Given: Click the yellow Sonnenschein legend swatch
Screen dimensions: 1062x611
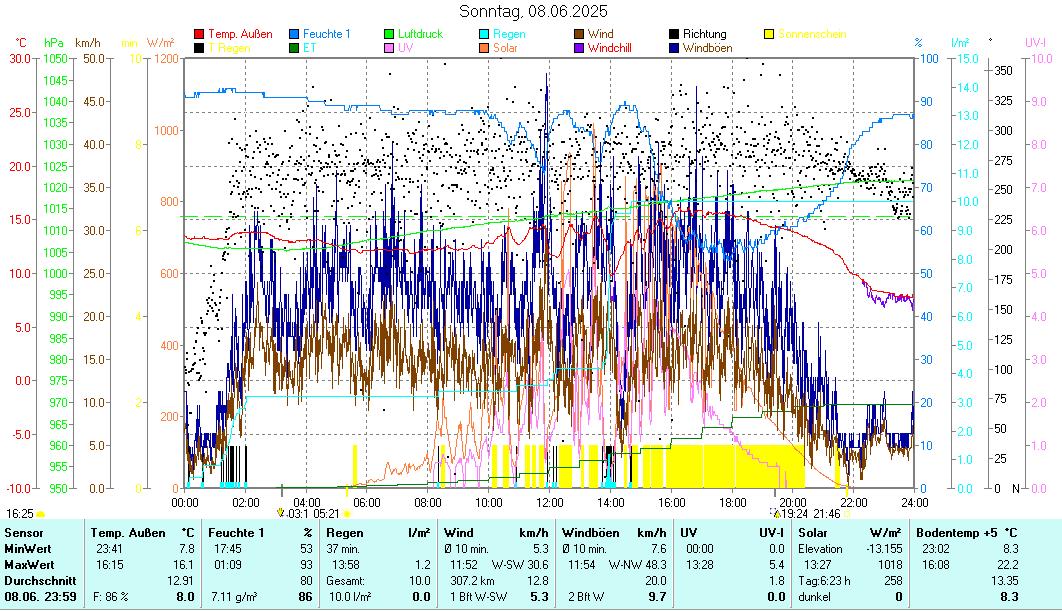Looking at the screenshot, I should 770,34.
